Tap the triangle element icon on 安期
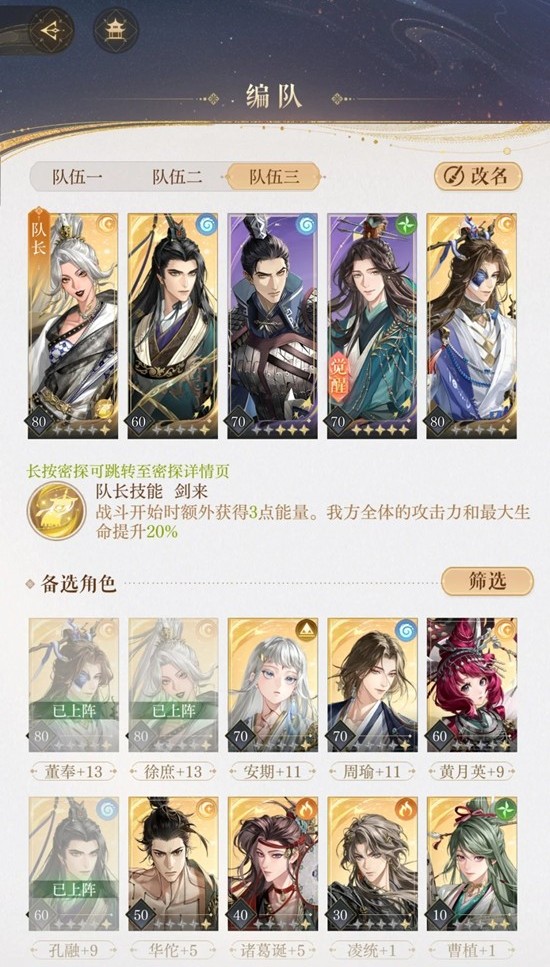Viewport: 550px width, 967px height. pos(306,630)
